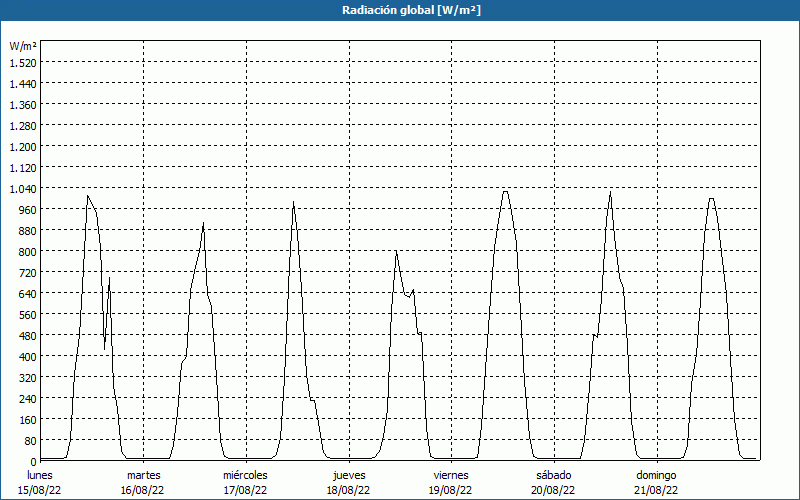This screenshot has width=800, height=500.
Task: Click the 19/08/22 date label
Action: coord(451,490)
